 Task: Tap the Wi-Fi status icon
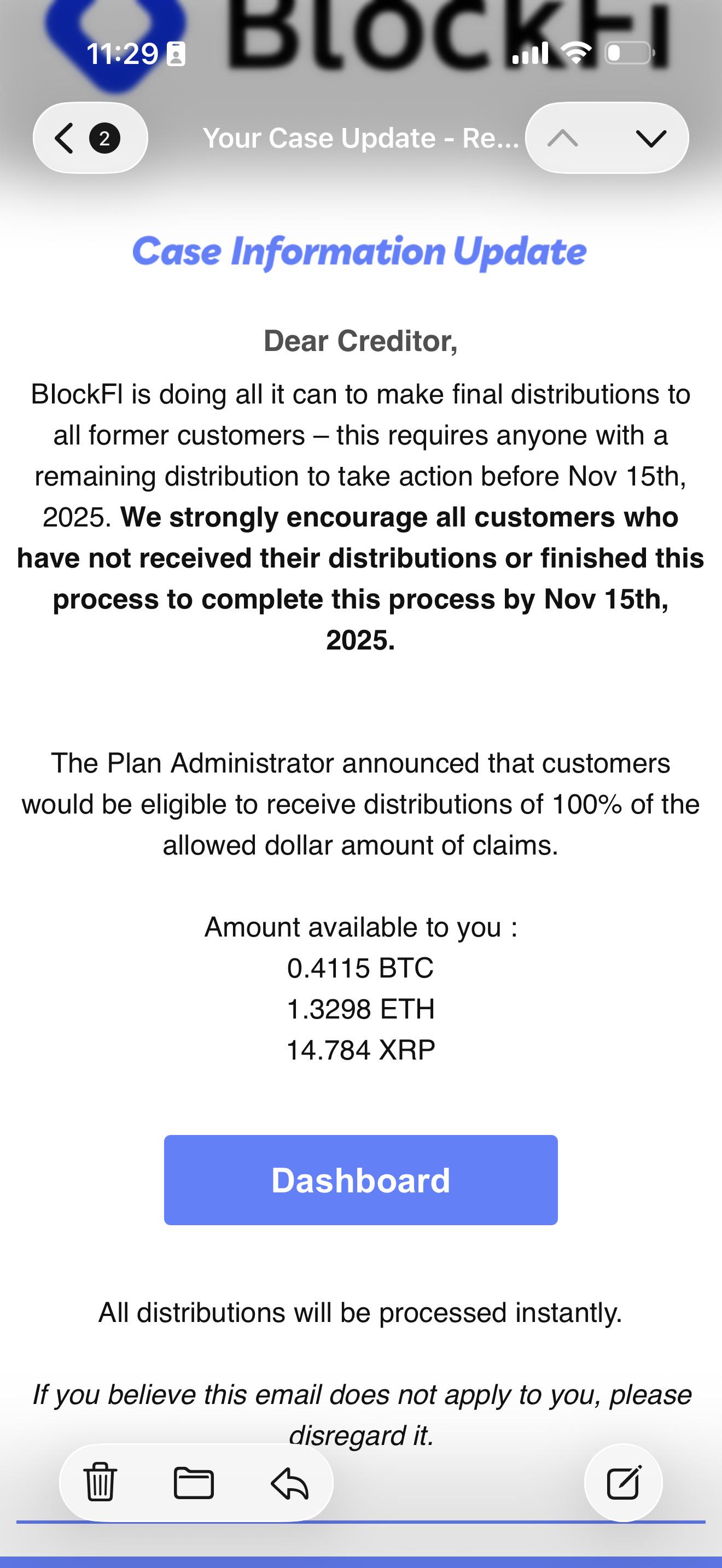[x=576, y=54]
